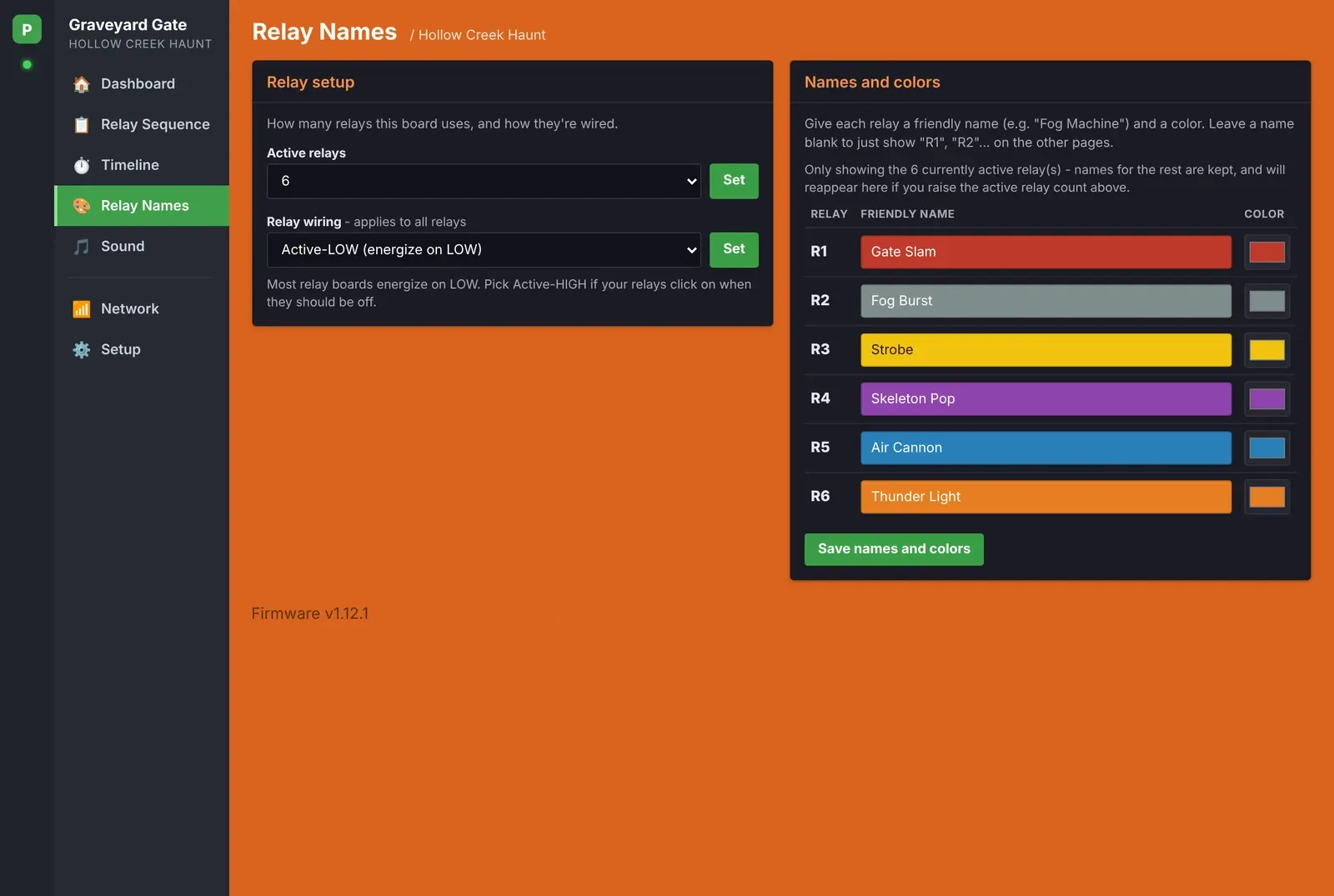
Task: Click the Air Cannon name field
Action: pyautogui.click(x=1046, y=448)
